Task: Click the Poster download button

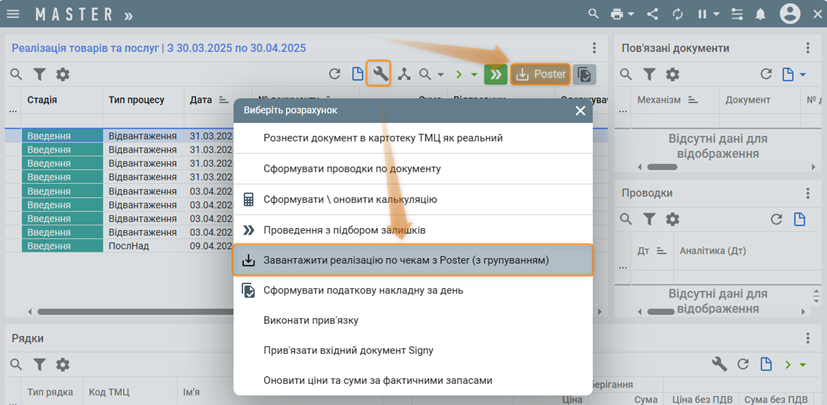Action: pyautogui.click(x=541, y=74)
